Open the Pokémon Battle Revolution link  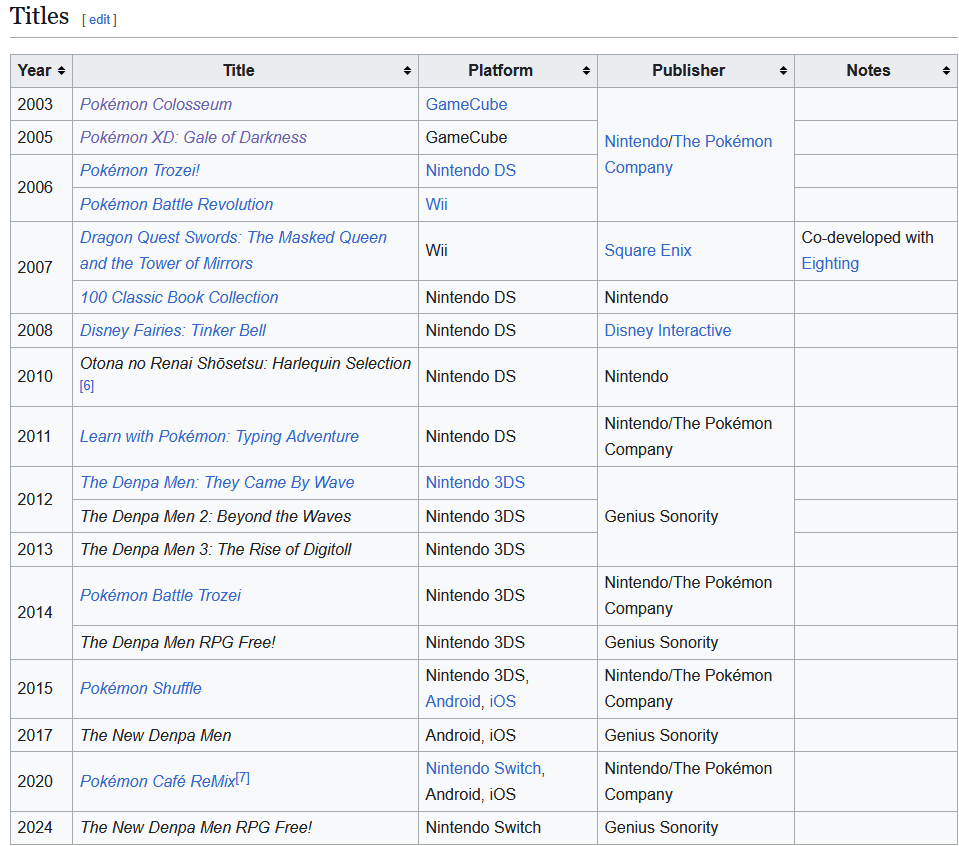(177, 204)
